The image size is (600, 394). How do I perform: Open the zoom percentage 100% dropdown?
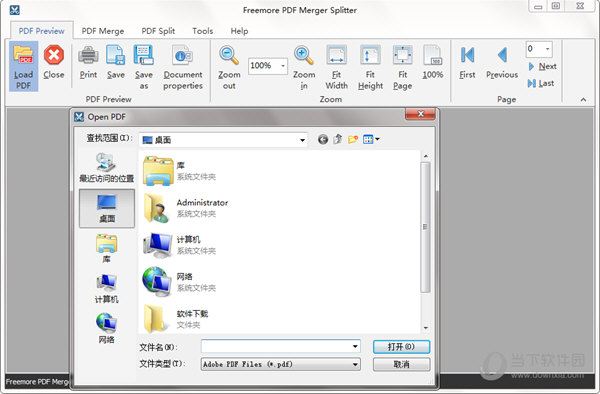click(x=283, y=66)
